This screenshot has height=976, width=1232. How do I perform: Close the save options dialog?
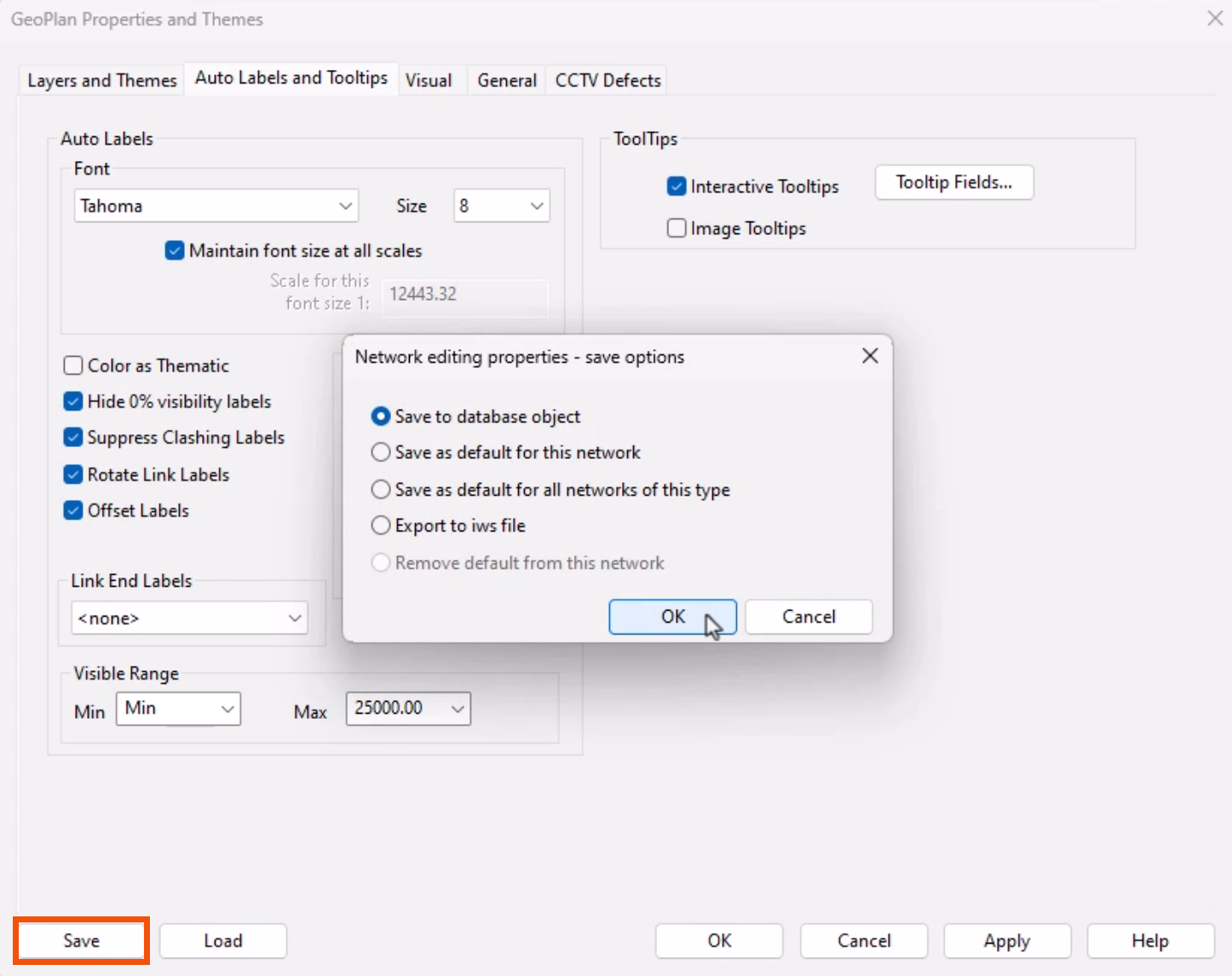(x=869, y=355)
